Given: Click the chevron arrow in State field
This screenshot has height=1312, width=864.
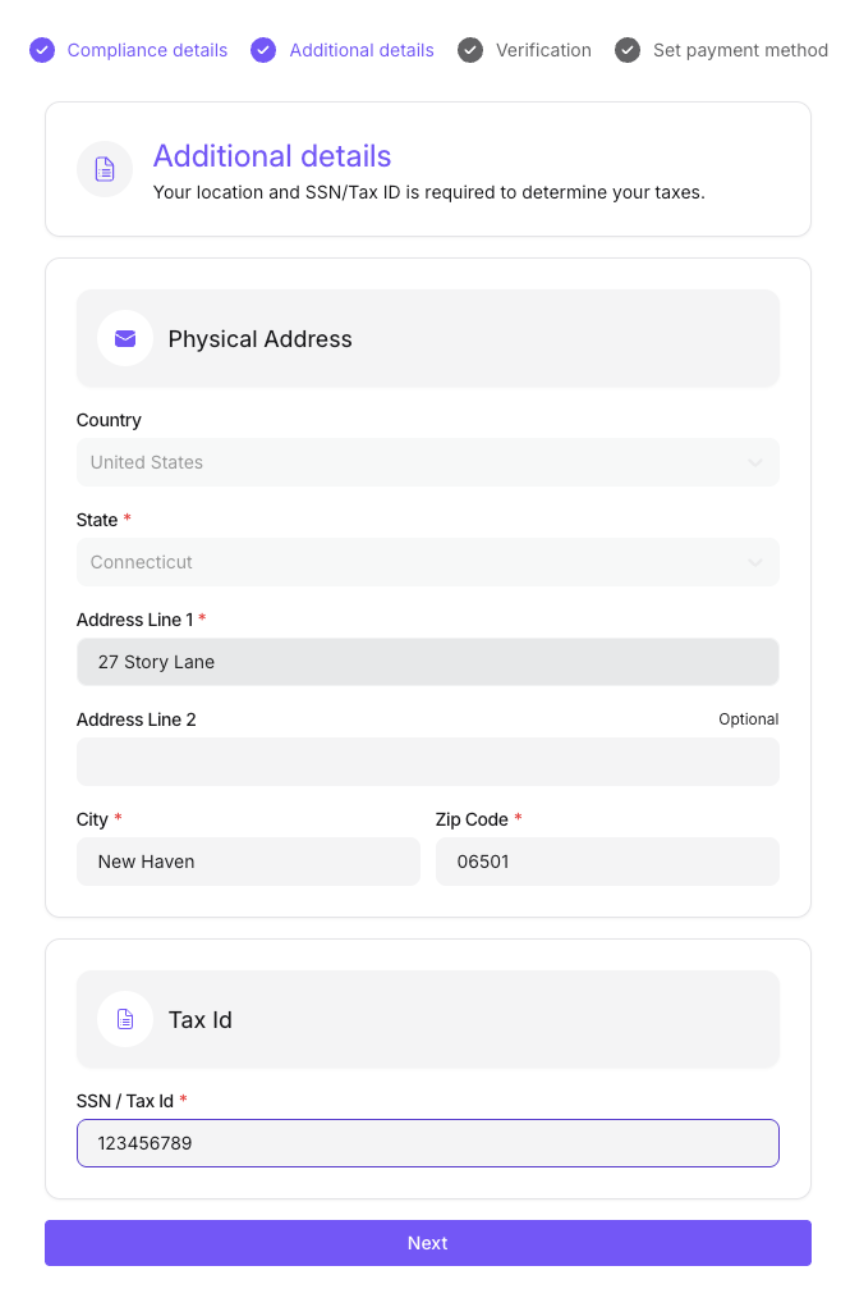Looking at the screenshot, I should [755, 562].
